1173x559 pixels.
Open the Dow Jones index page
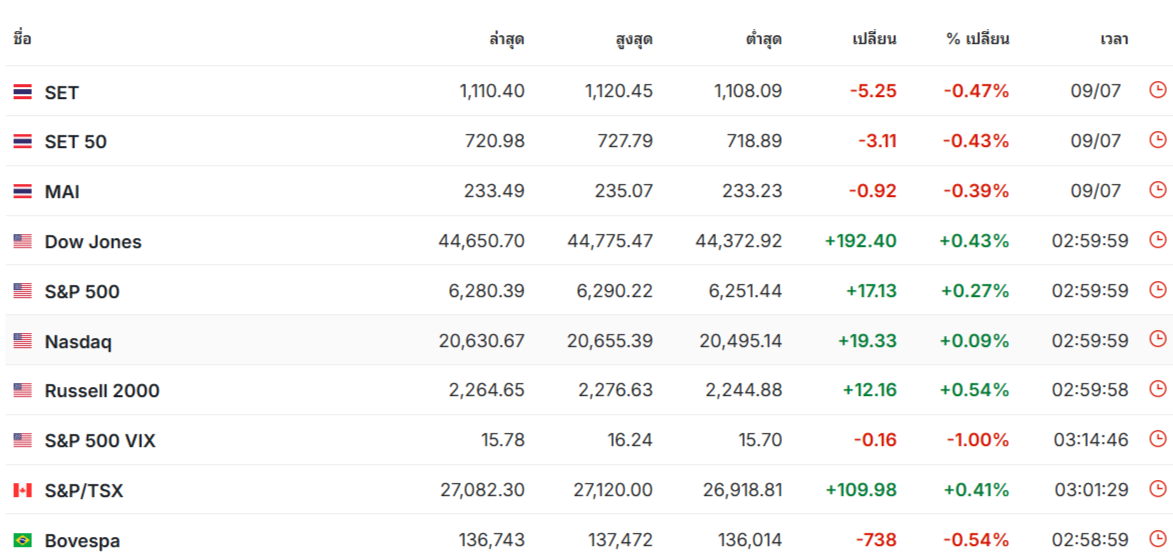(x=93, y=242)
